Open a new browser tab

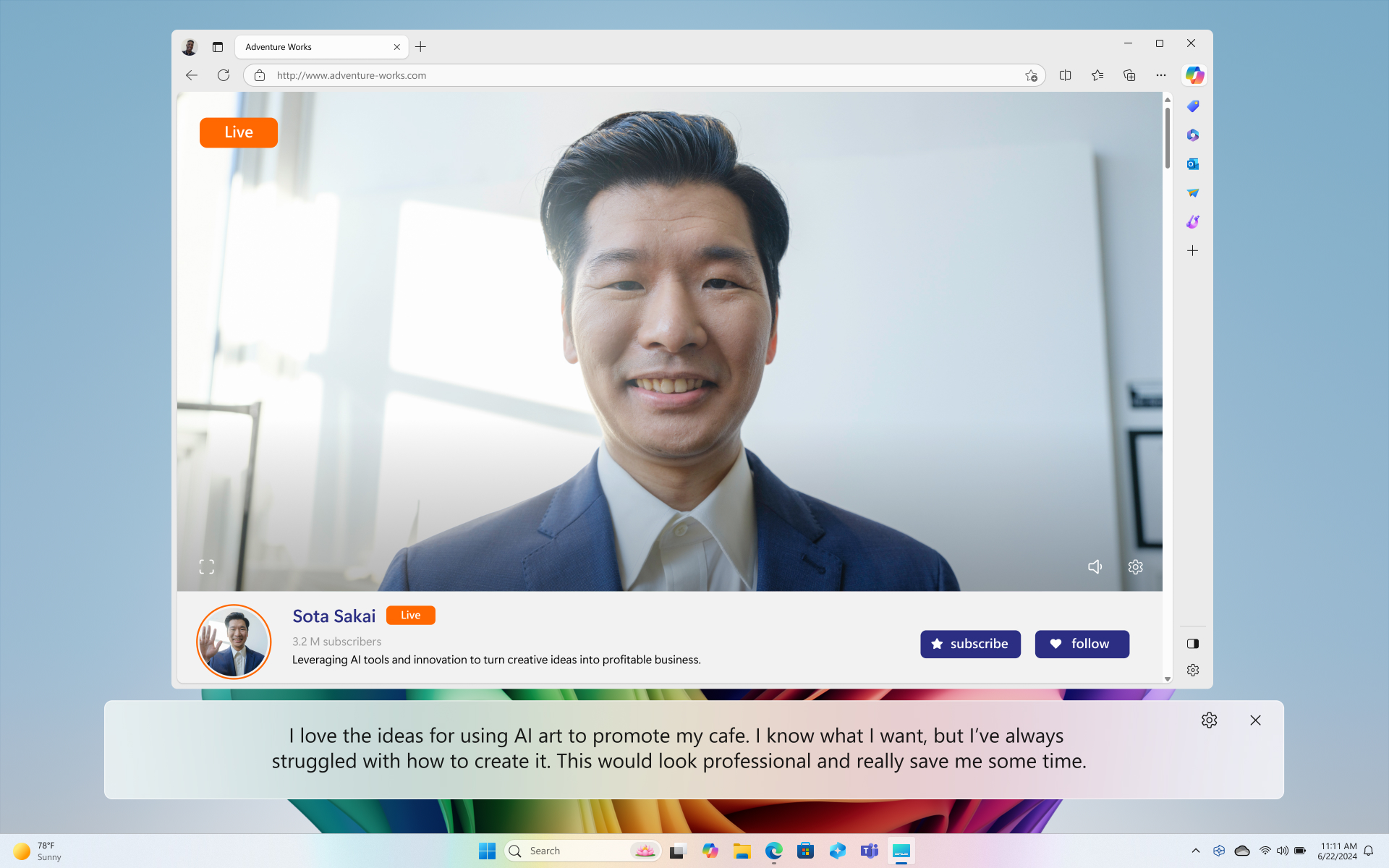[x=421, y=46]
